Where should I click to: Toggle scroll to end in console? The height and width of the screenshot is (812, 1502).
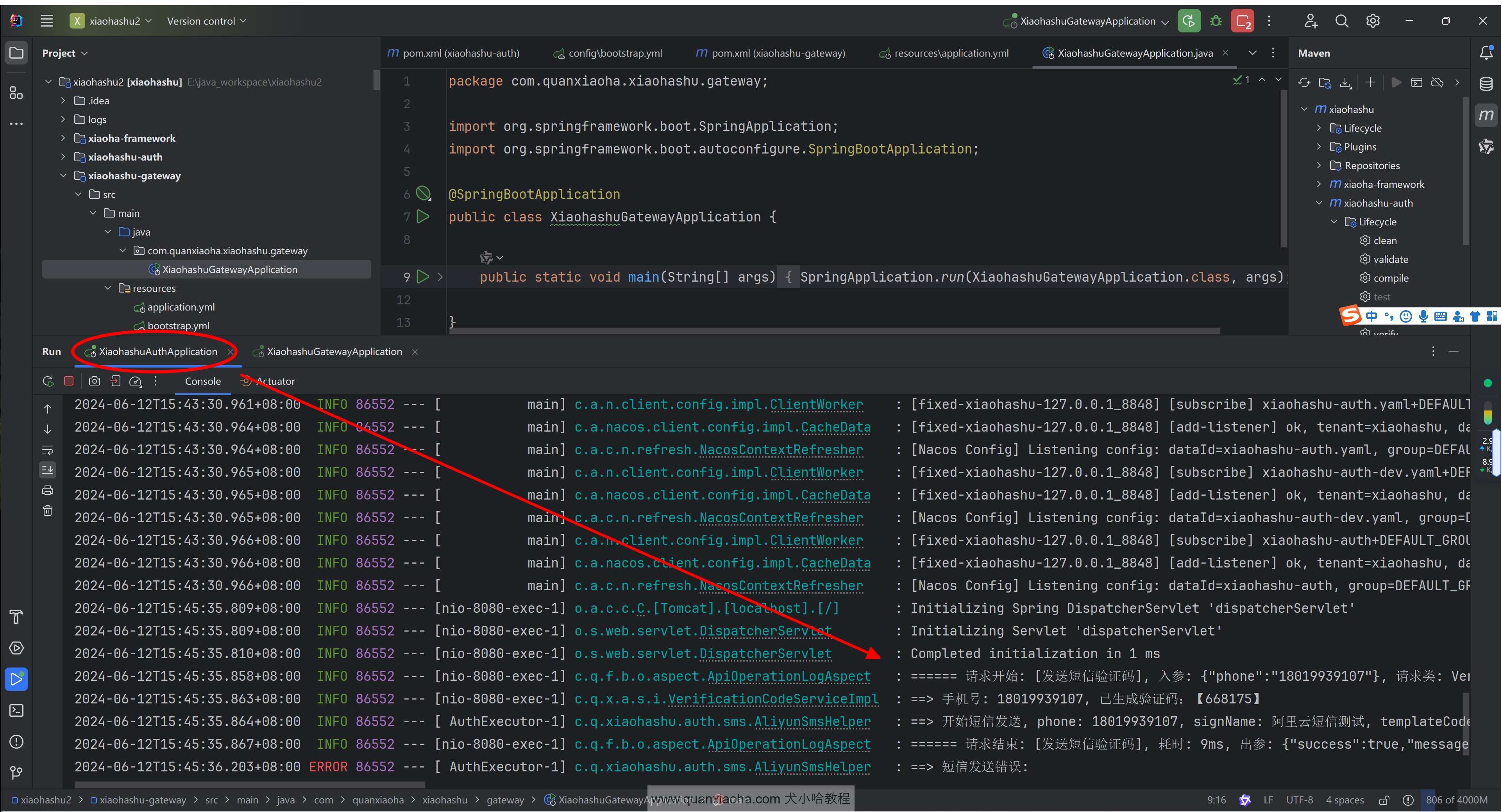tap(48, 470)
